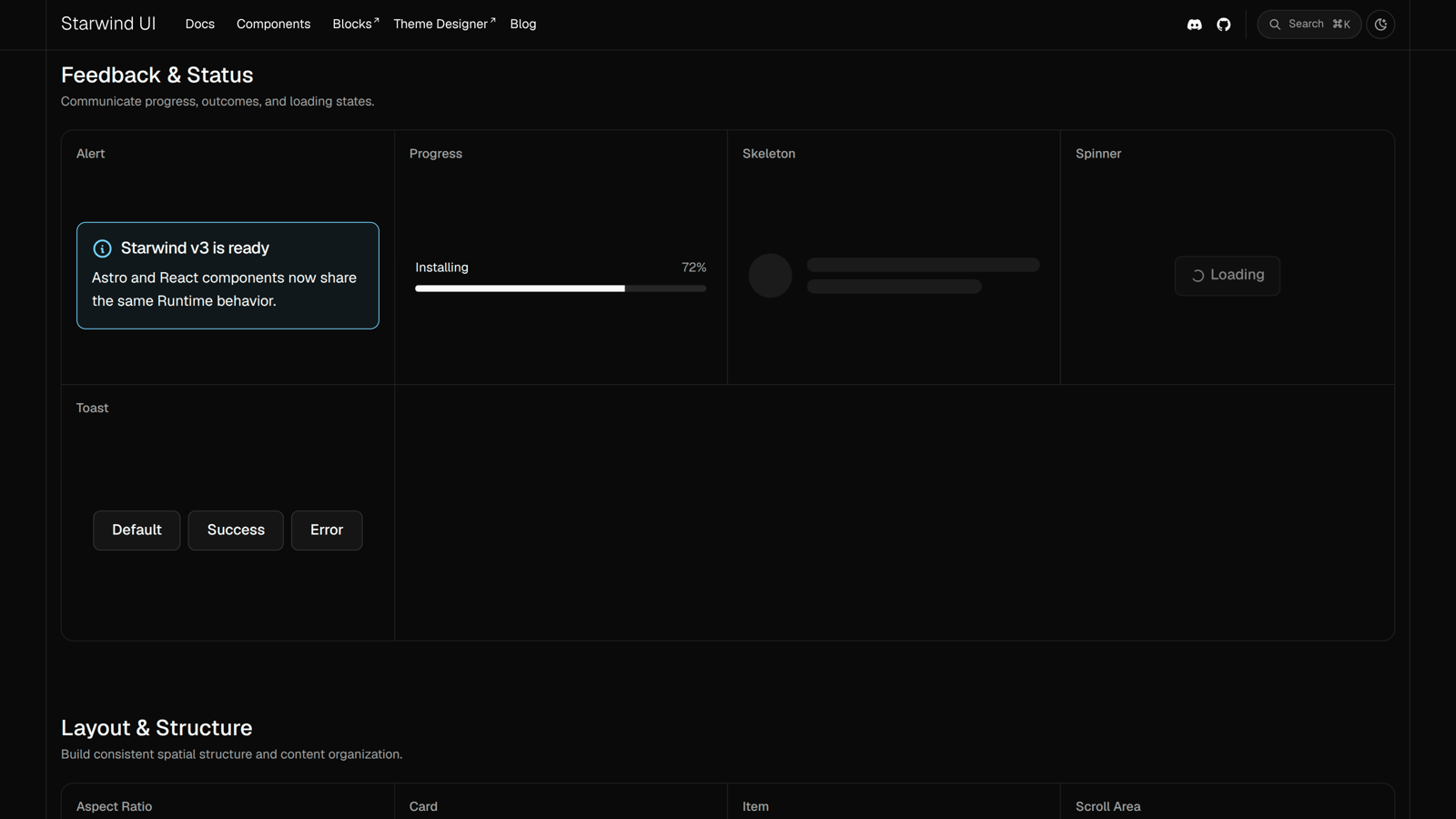This screenshot has height=819, width=1456.
Task: Click the Scroll Area card label
Action: click(x=1107, y=807)
